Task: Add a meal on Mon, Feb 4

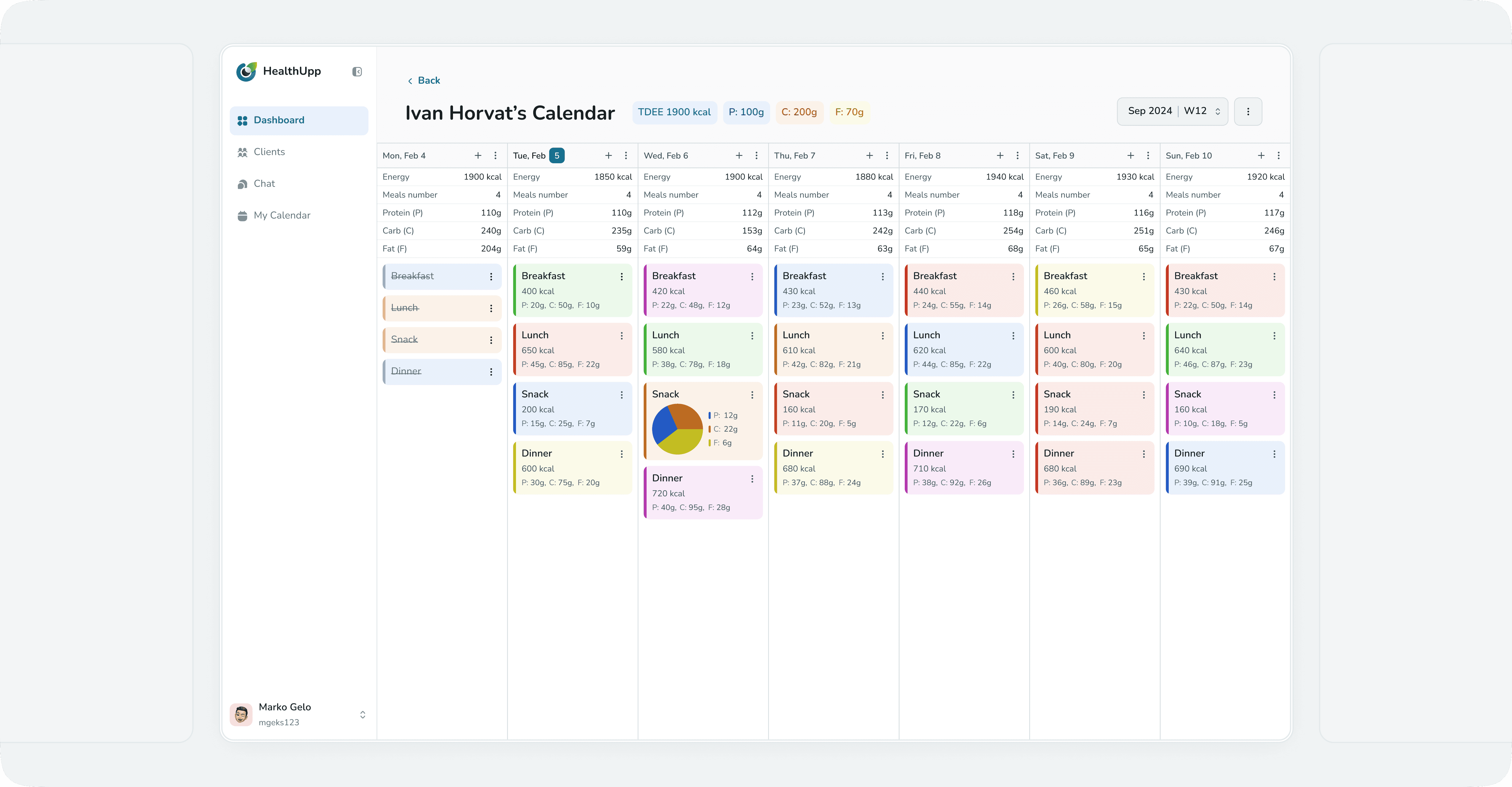Action: 478,156
